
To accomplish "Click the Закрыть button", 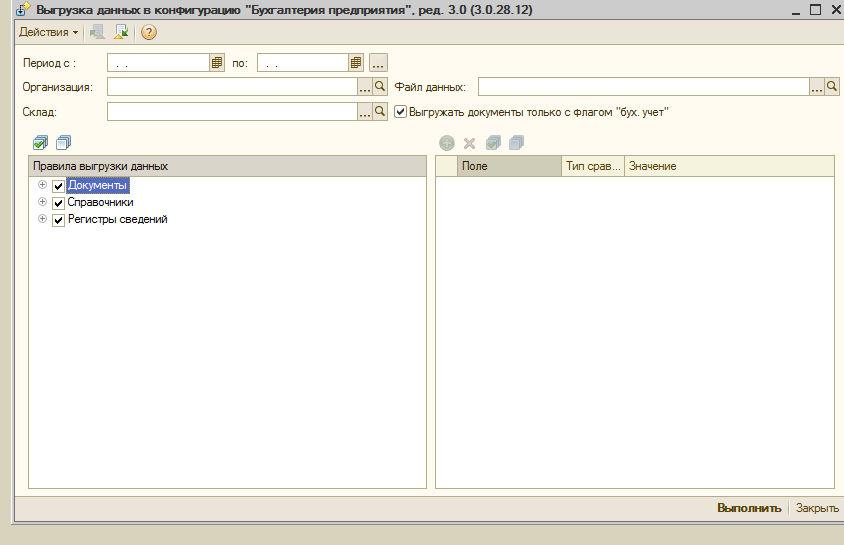I will pos(817,508).
